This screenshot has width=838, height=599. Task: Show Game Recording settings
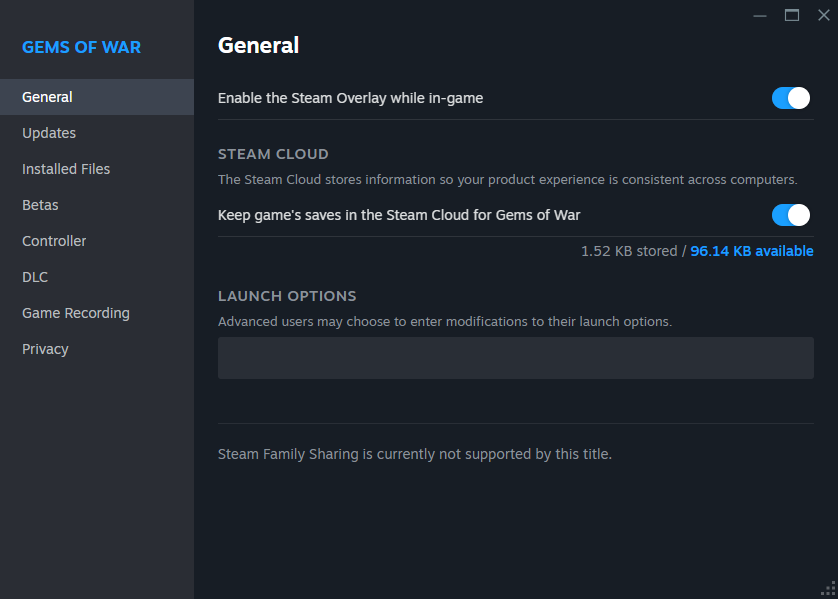[x=97, y=313]
